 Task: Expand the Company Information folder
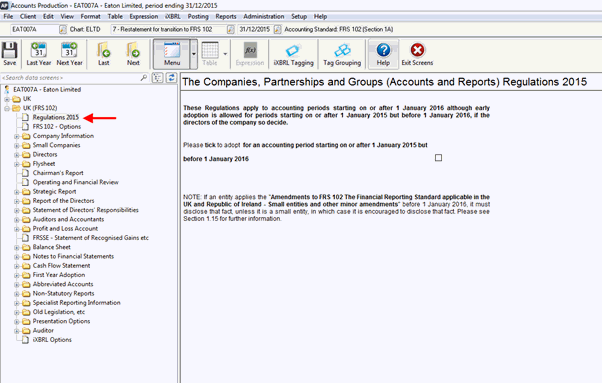[x=17, y=136]
